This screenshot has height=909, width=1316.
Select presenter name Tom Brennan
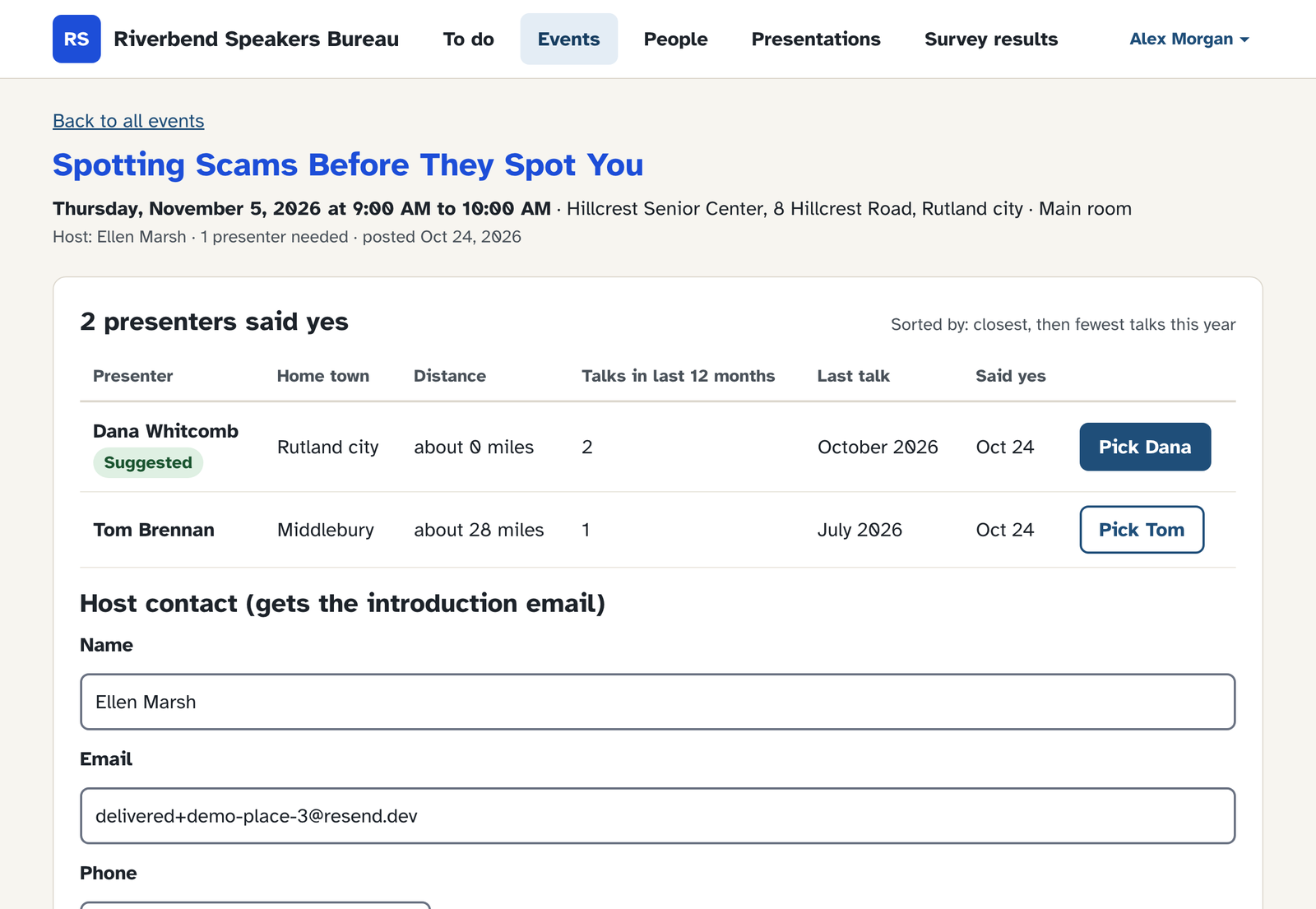154,530
